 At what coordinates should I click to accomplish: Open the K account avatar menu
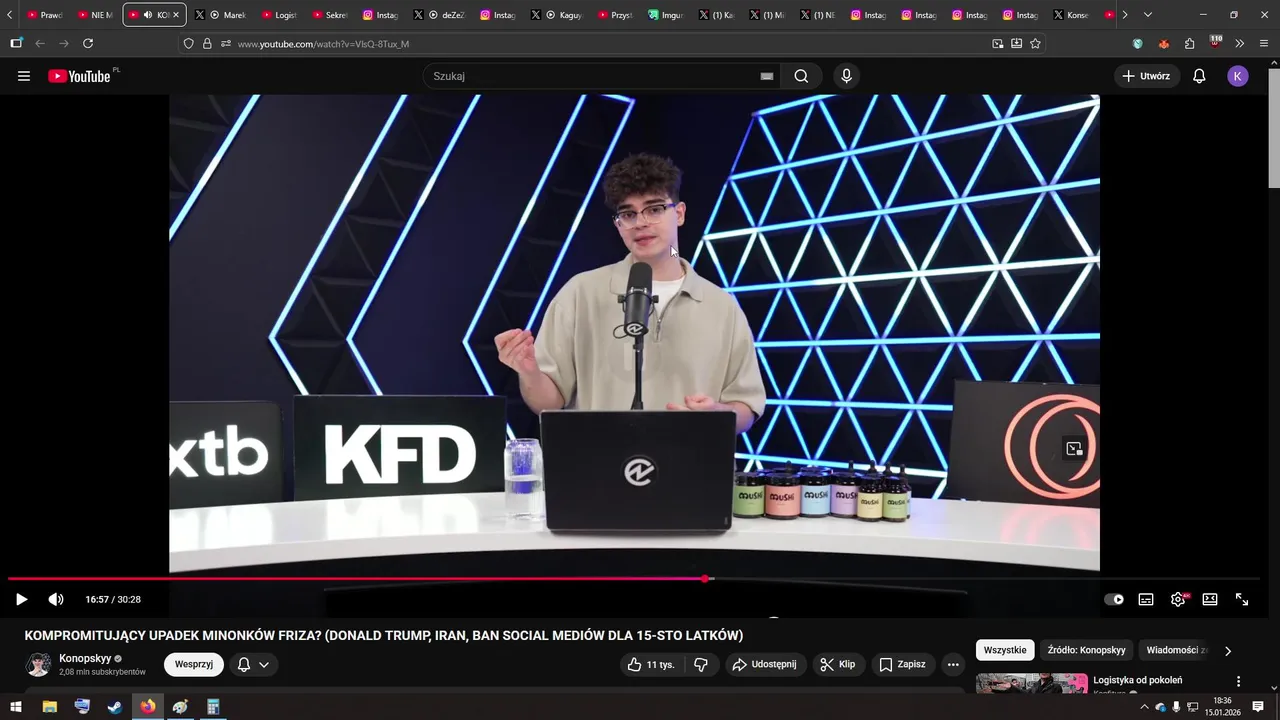(x=1238, y=76)
